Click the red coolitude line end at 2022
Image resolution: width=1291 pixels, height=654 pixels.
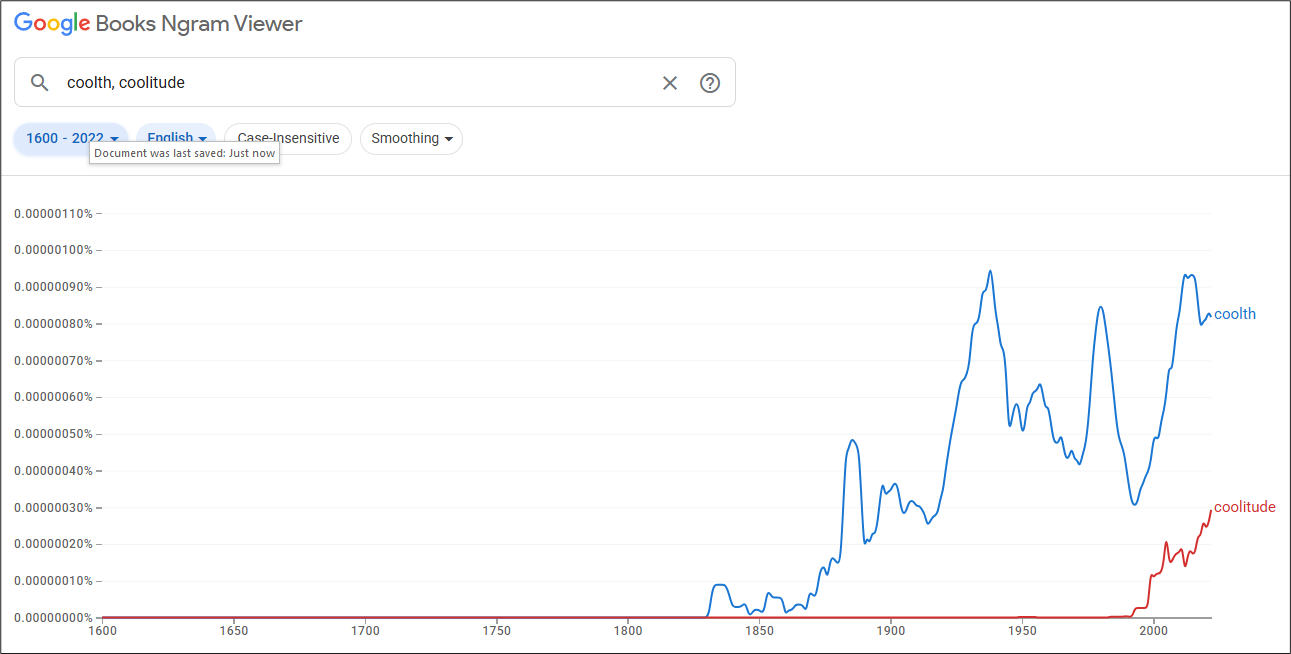click(1211, 511)
